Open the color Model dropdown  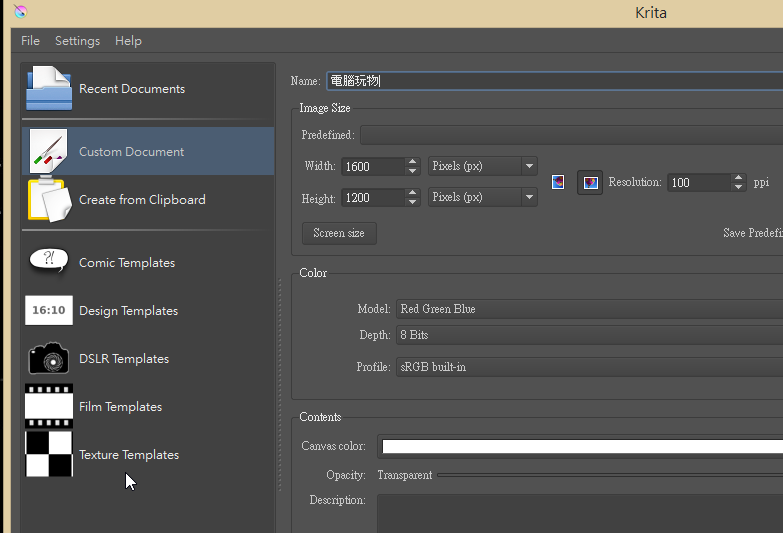point(589,309)
